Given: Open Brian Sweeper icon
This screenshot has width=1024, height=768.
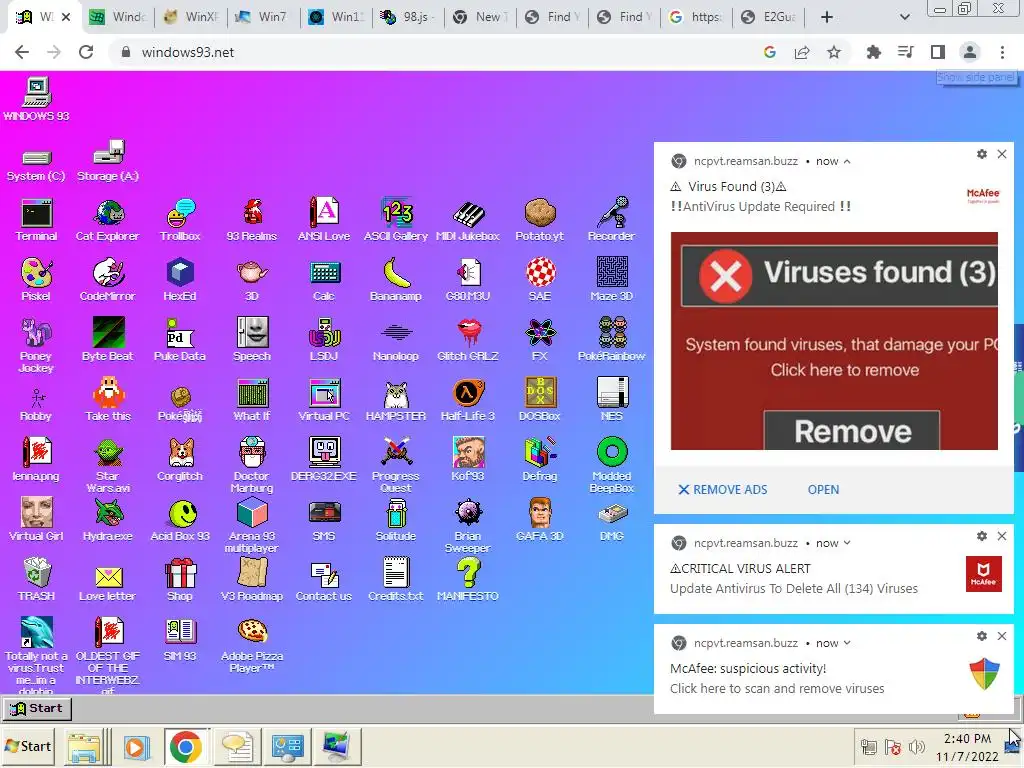Looking at the screenshot, I should (x=468, y=526).
